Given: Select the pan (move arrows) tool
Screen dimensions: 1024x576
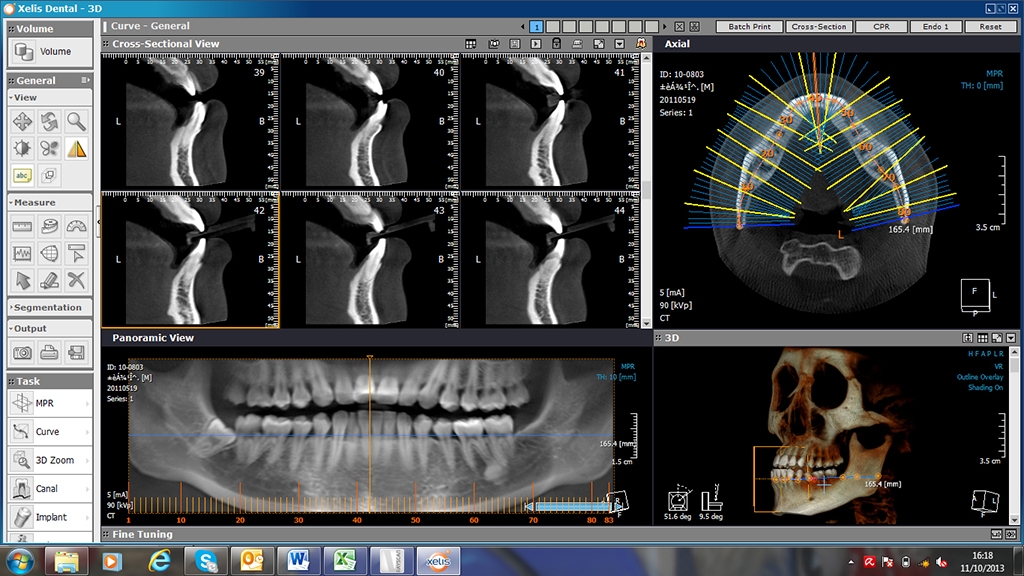Looking at the screenshot, I should (22, 122).
